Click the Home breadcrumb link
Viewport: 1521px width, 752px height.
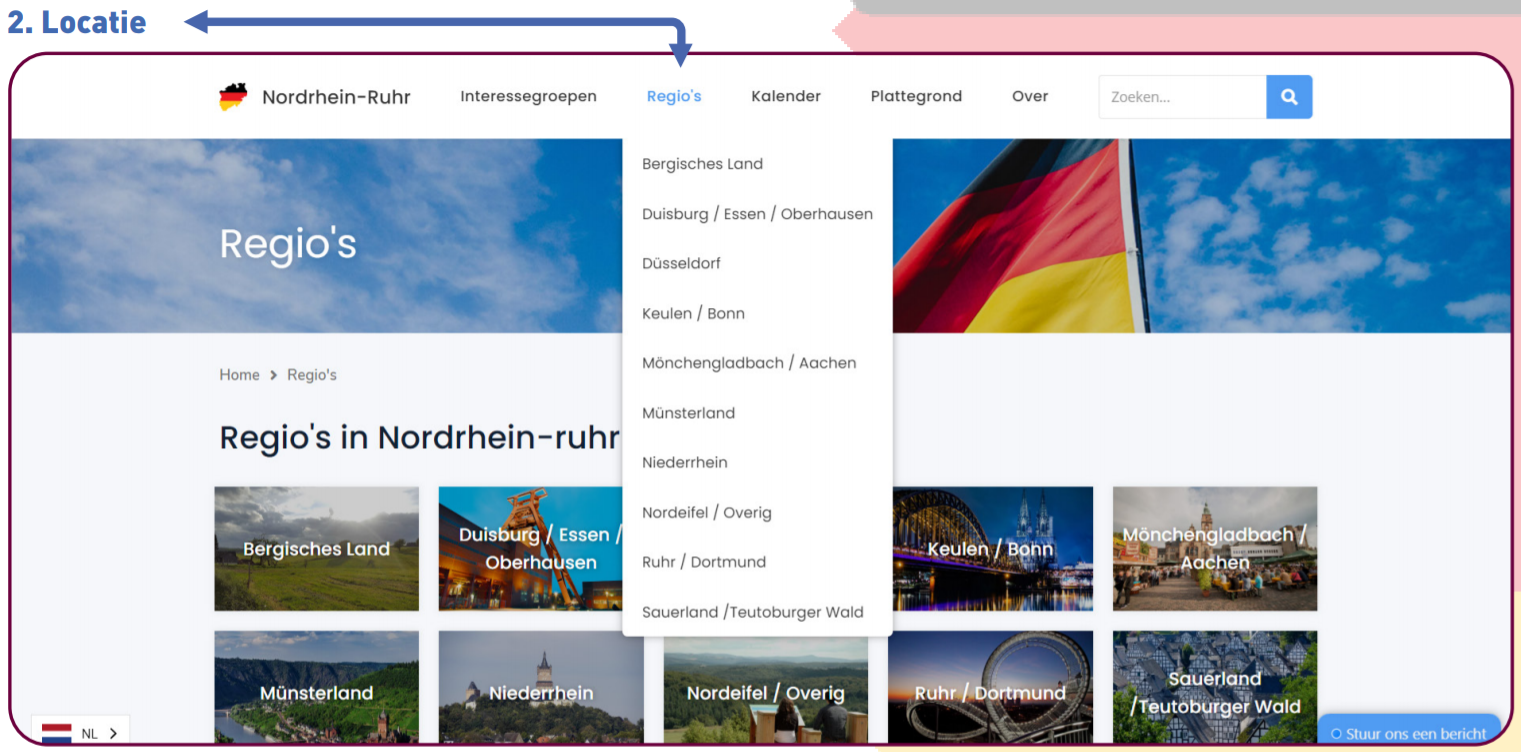pyautogui.click(x=239, y=375)
